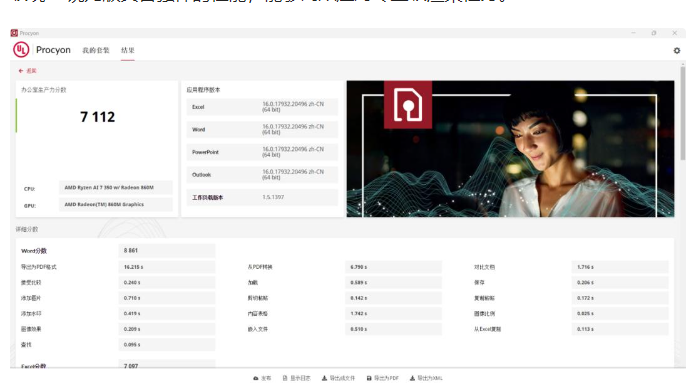Click the Excel version row
Viewport: 694px width, 383px height.
click(x=262, y=107)
